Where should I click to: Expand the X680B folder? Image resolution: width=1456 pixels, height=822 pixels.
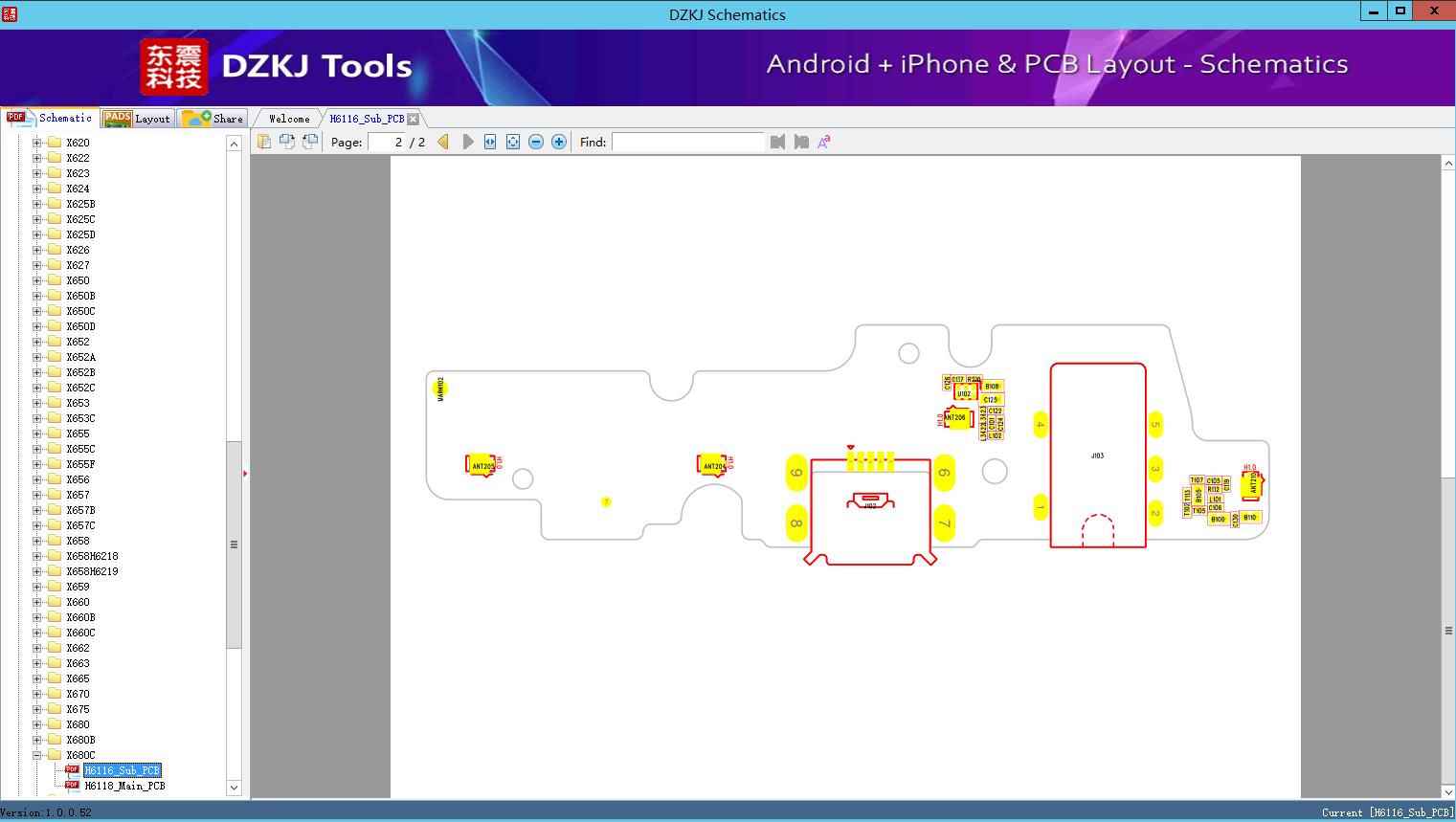(37, 740)
